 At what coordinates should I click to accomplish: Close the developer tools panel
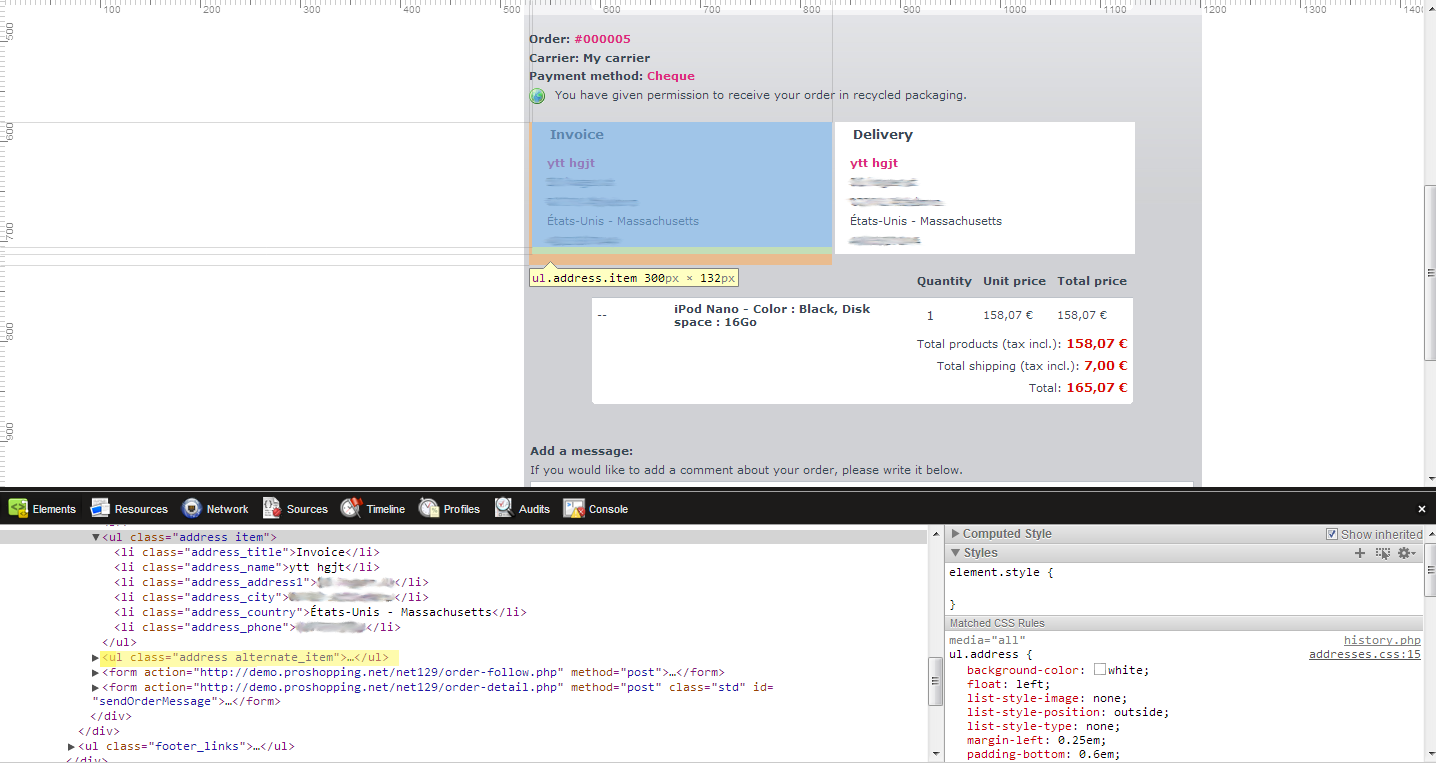coord(1421,509)
